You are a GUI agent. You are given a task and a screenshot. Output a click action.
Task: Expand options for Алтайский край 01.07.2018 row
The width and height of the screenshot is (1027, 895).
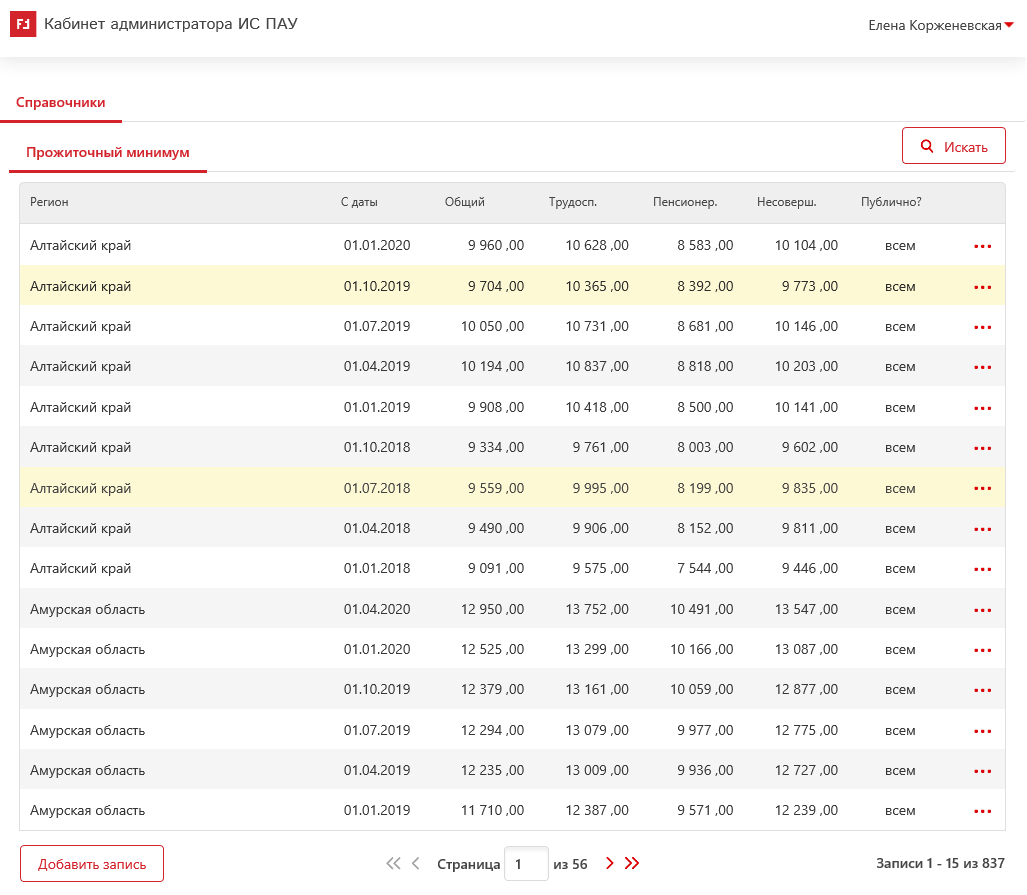(x=982, y=489)
